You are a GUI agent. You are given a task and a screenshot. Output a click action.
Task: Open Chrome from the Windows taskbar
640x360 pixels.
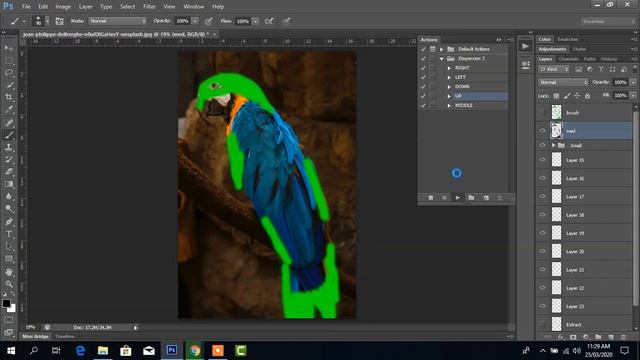click(x=195, y=350)
